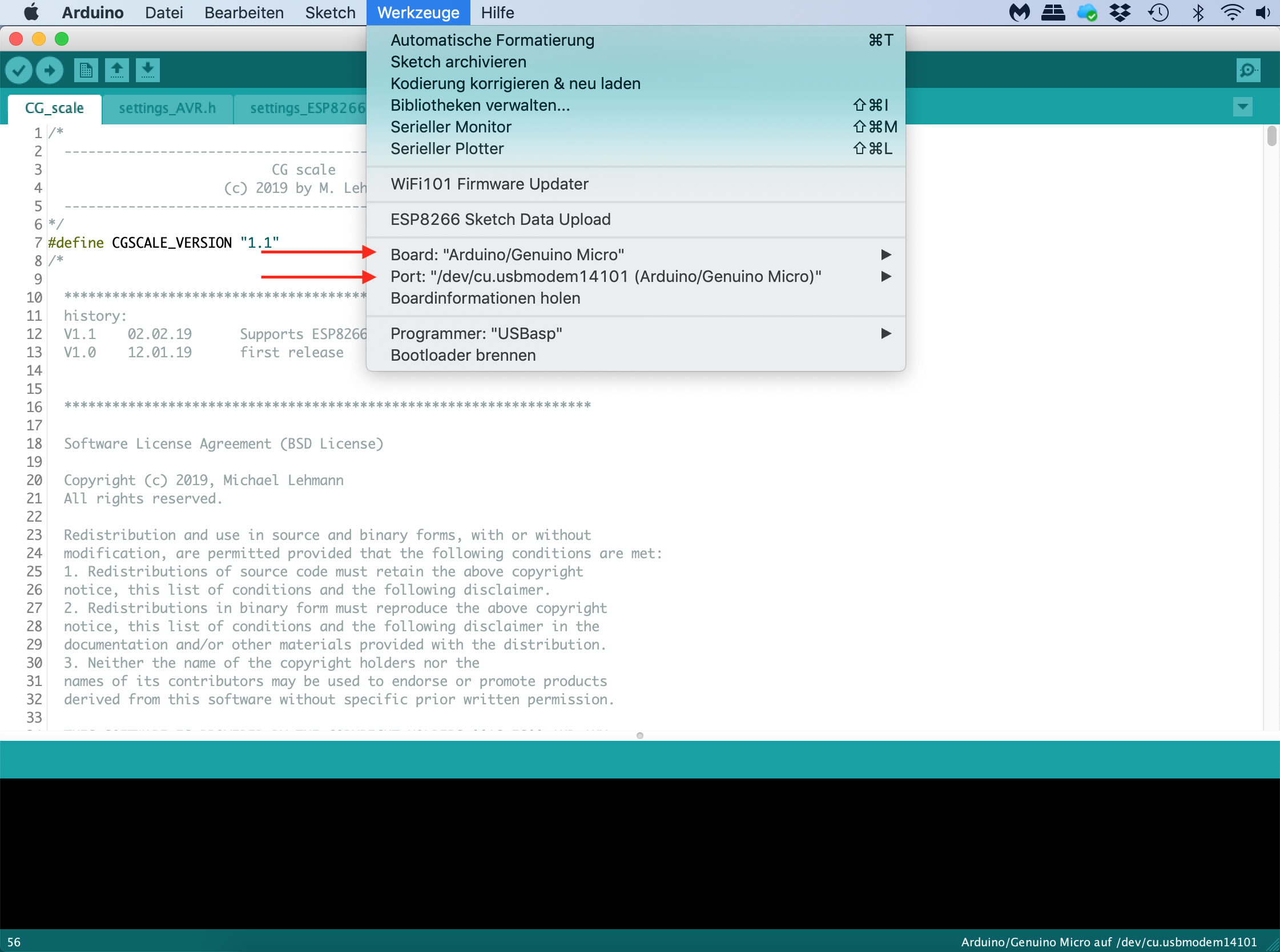Open Bibliotheken verwalten...
Viewport: 1280px width, 952px height.
[x=635, y=106]
